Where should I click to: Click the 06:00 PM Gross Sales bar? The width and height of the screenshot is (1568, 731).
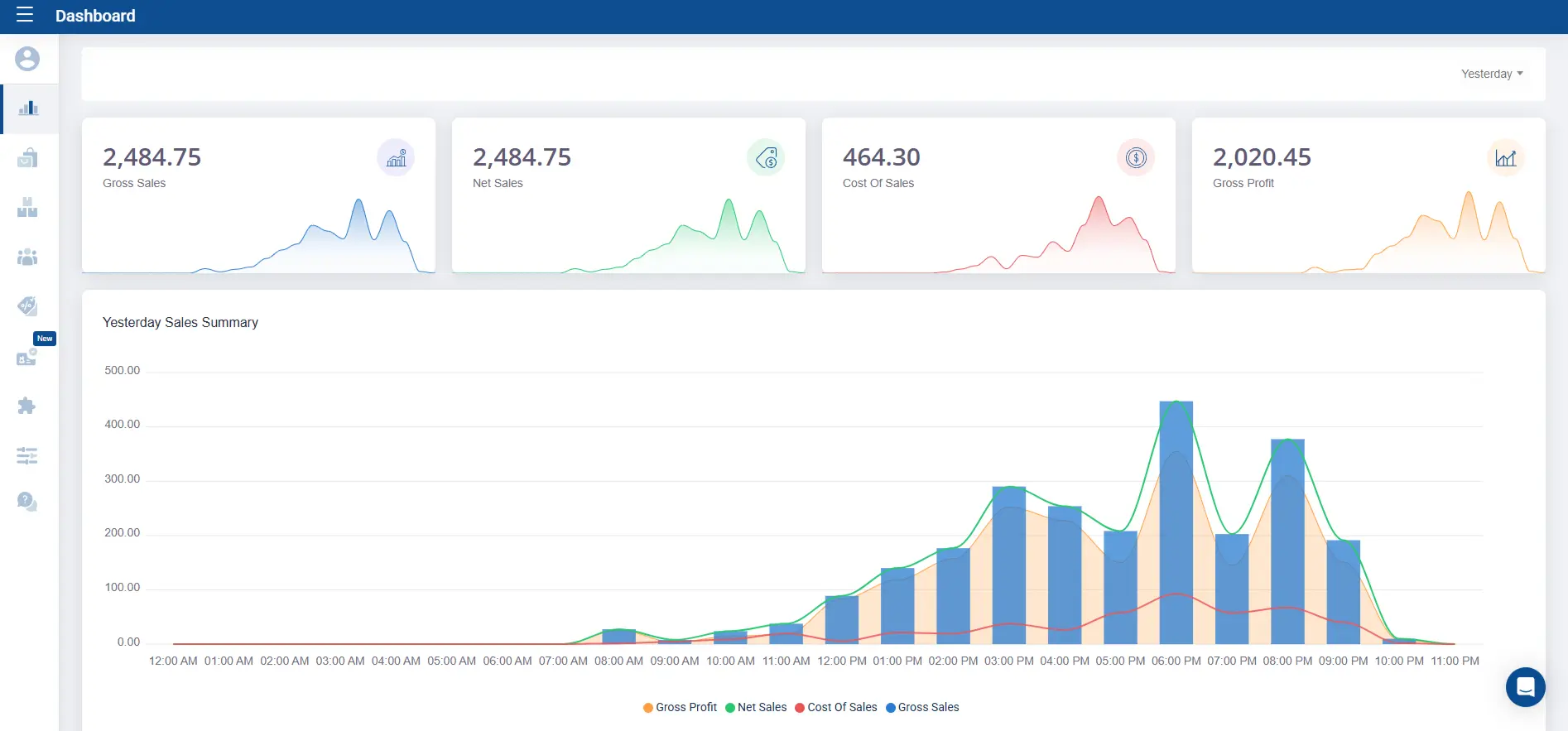click(x=1176, y=522)
